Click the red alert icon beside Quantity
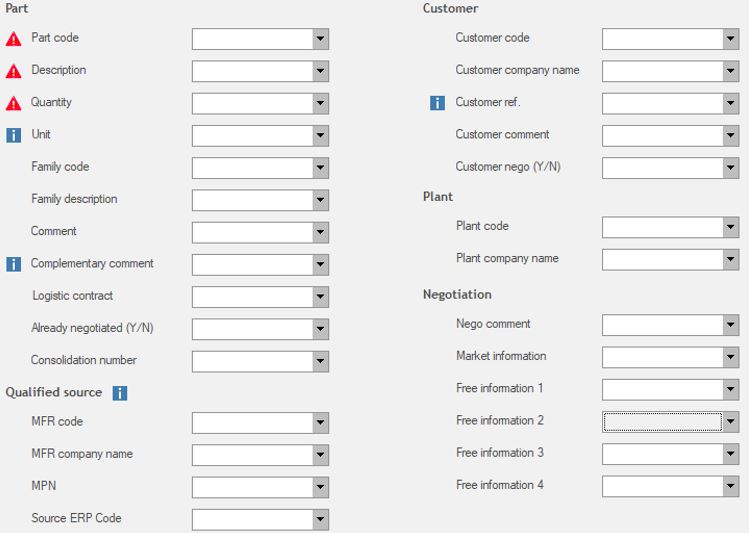Screen dimensions: 749x533 14,103
